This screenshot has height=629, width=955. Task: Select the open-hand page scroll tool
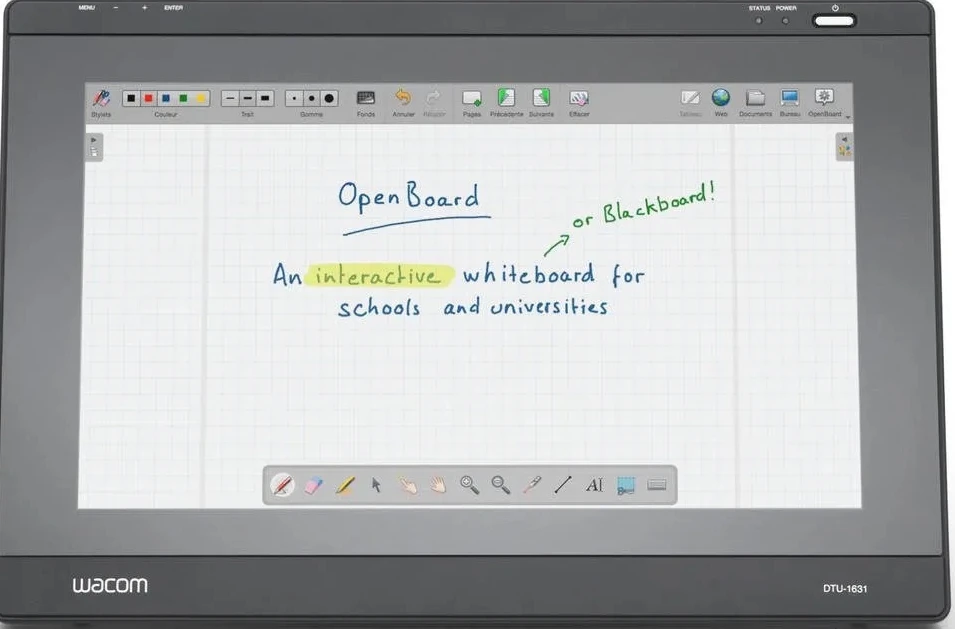(x=438, y=485)
